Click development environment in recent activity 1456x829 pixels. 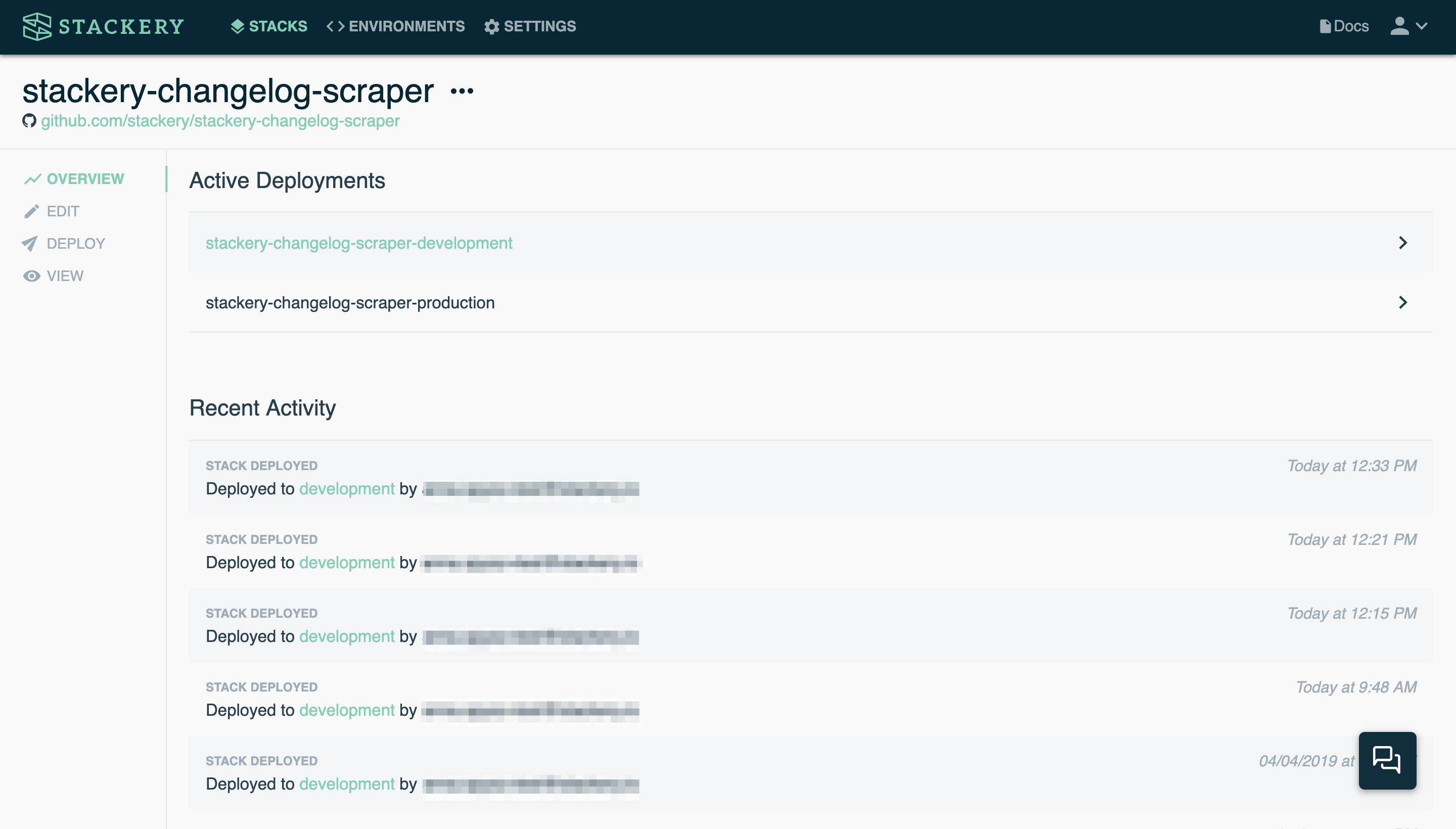[x=346, y=488]
